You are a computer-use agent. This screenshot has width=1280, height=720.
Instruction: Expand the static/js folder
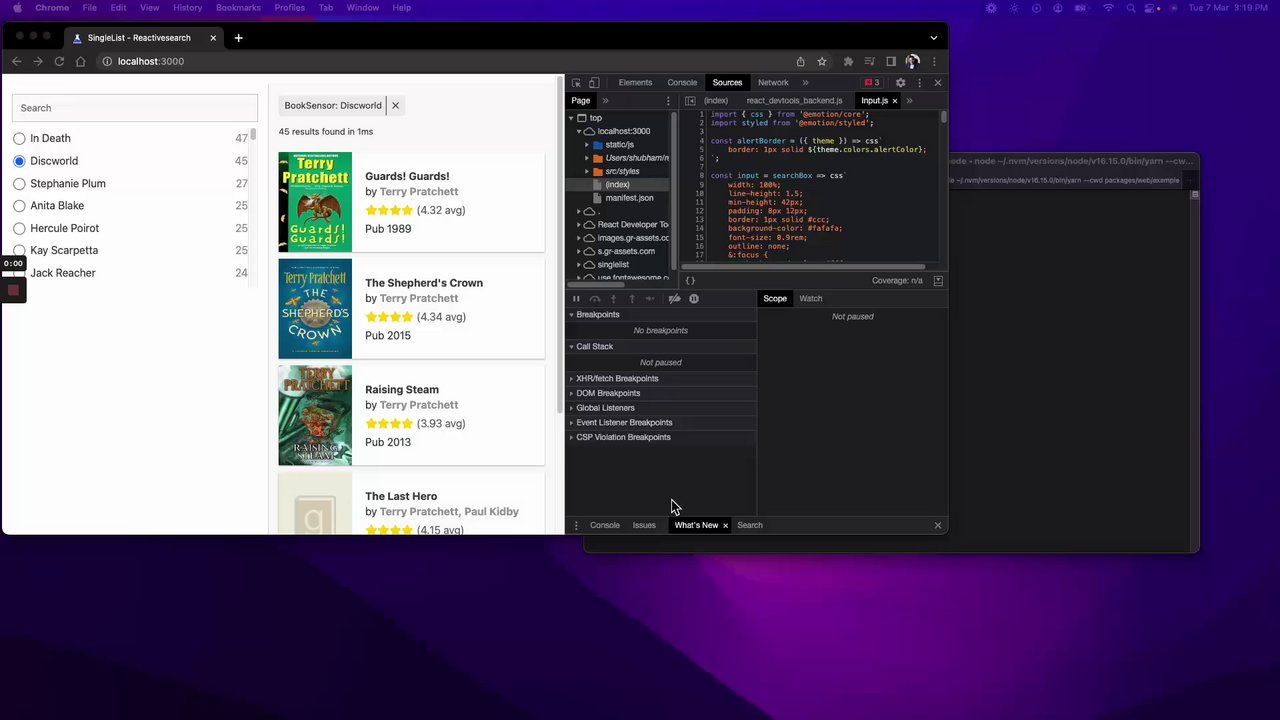[x=587, y=145]
